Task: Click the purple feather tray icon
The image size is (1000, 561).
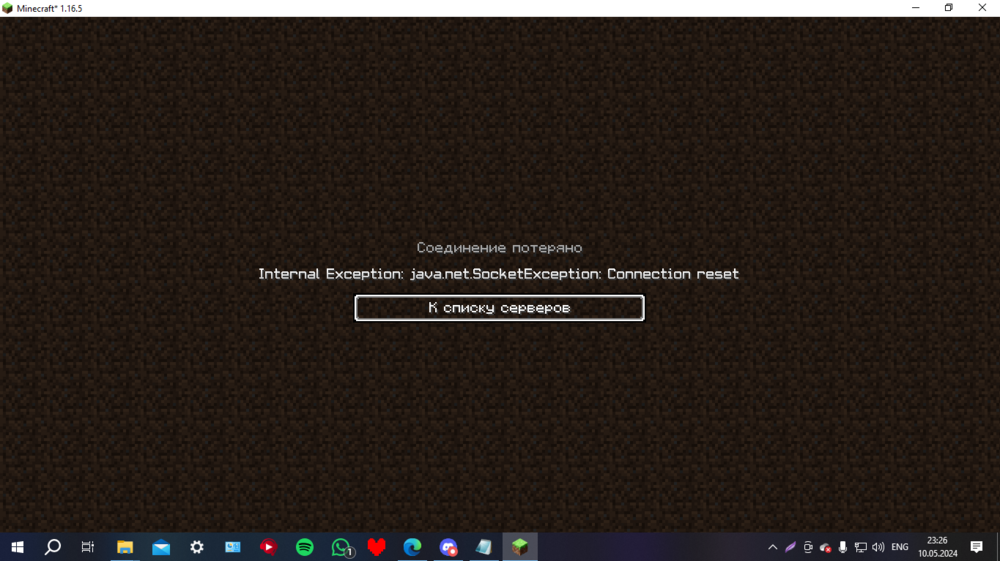Action: (x=790, y=547)
